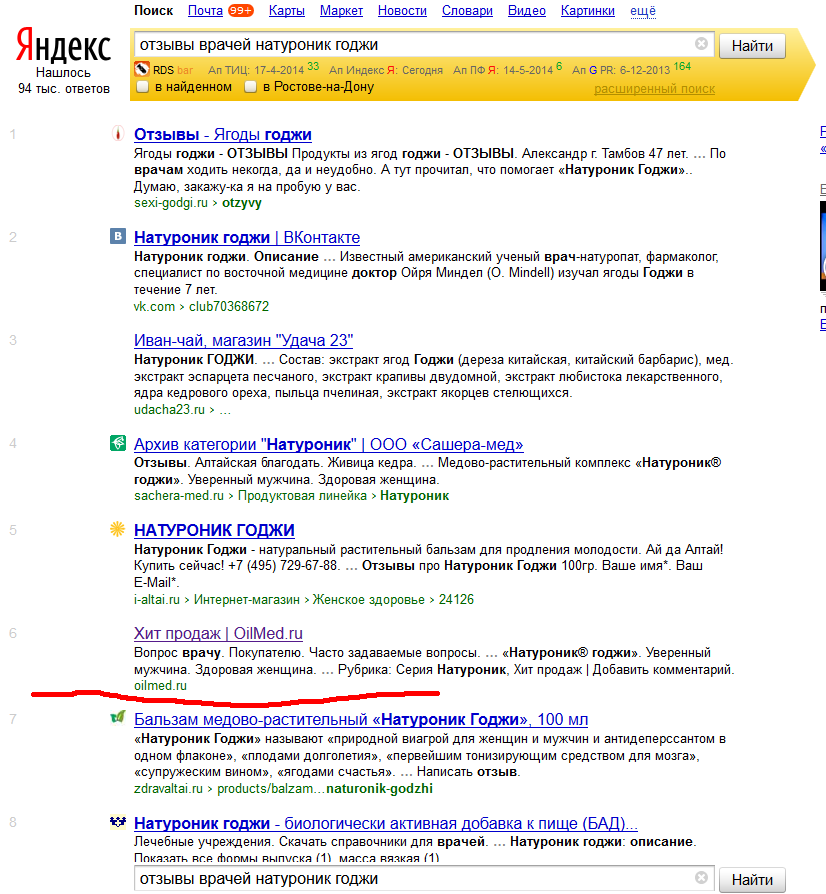
Task: Open result 'Архив категории "Натуроник"'
Action: [328, 444]
